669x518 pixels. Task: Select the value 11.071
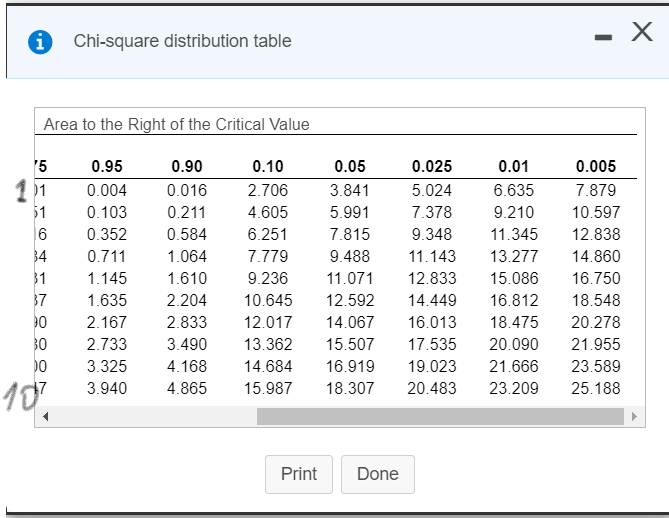350,279
